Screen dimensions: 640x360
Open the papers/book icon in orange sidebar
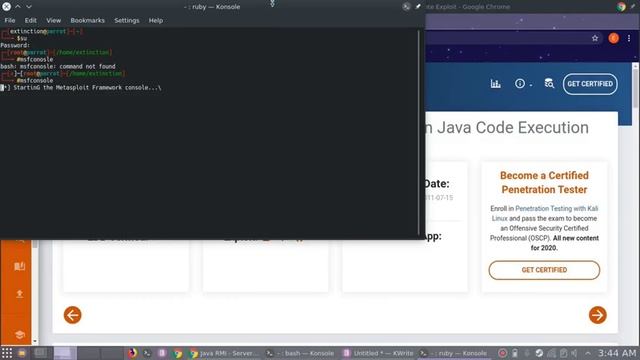tap(20, 266)
